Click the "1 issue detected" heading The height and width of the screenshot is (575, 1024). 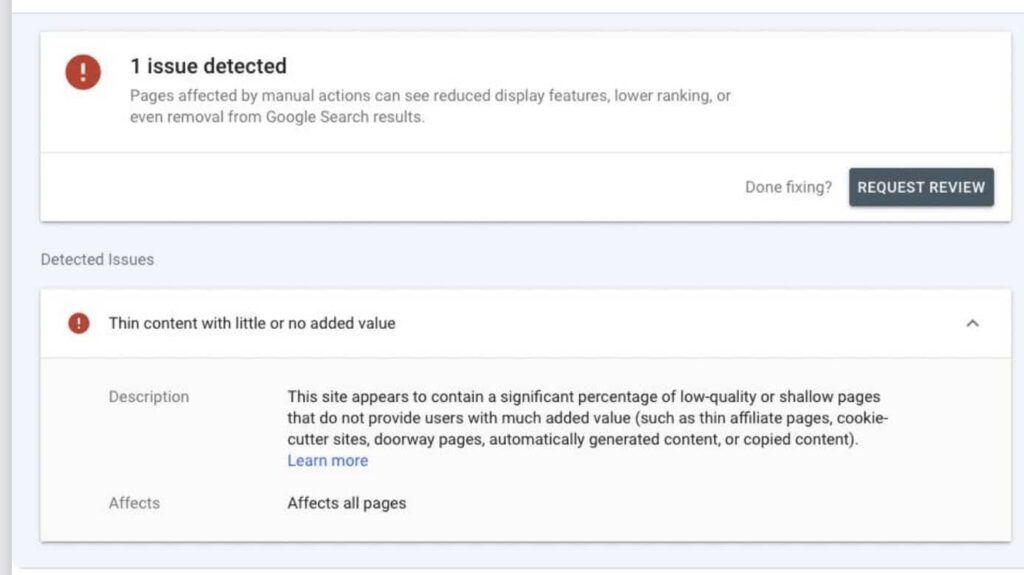208,66
